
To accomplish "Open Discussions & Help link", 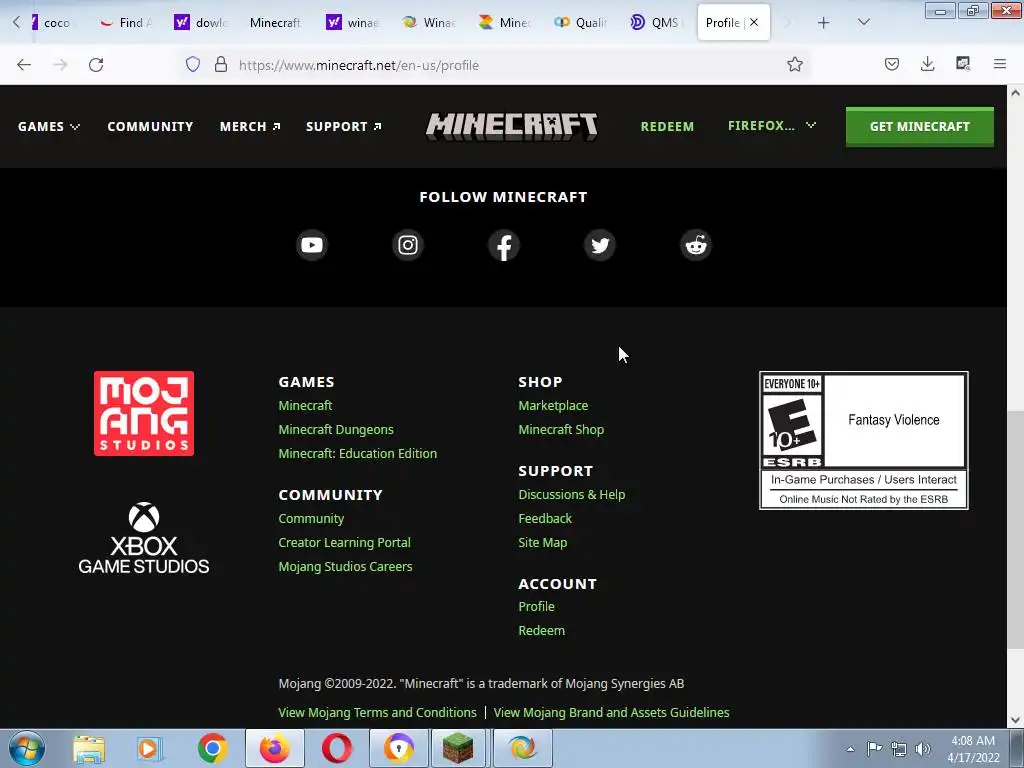I will point(571,494).
